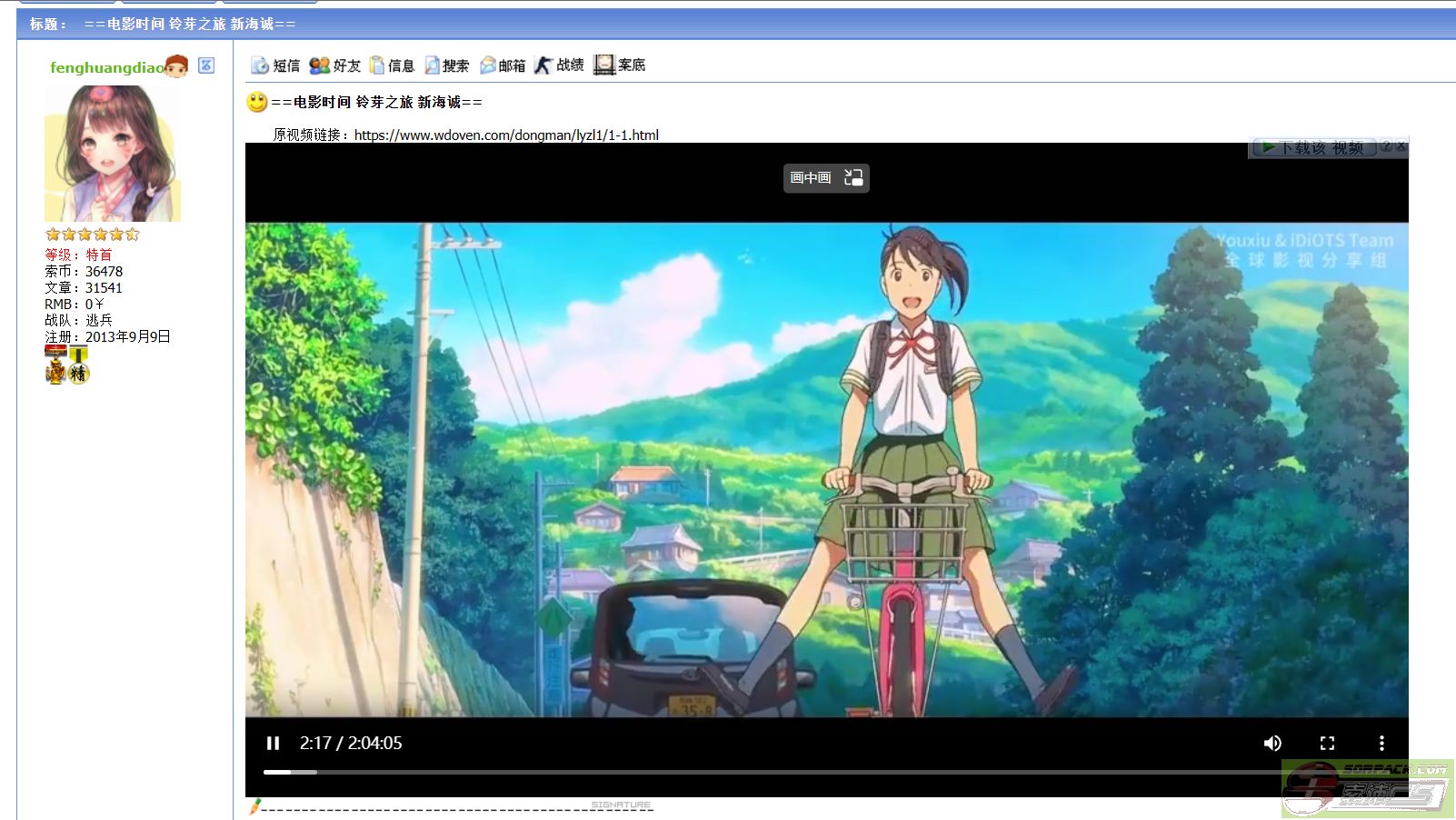Screen dimensions: 1456x820
Task: Click the edit icon beside fenghuangdiao
Action: [206, 67]
